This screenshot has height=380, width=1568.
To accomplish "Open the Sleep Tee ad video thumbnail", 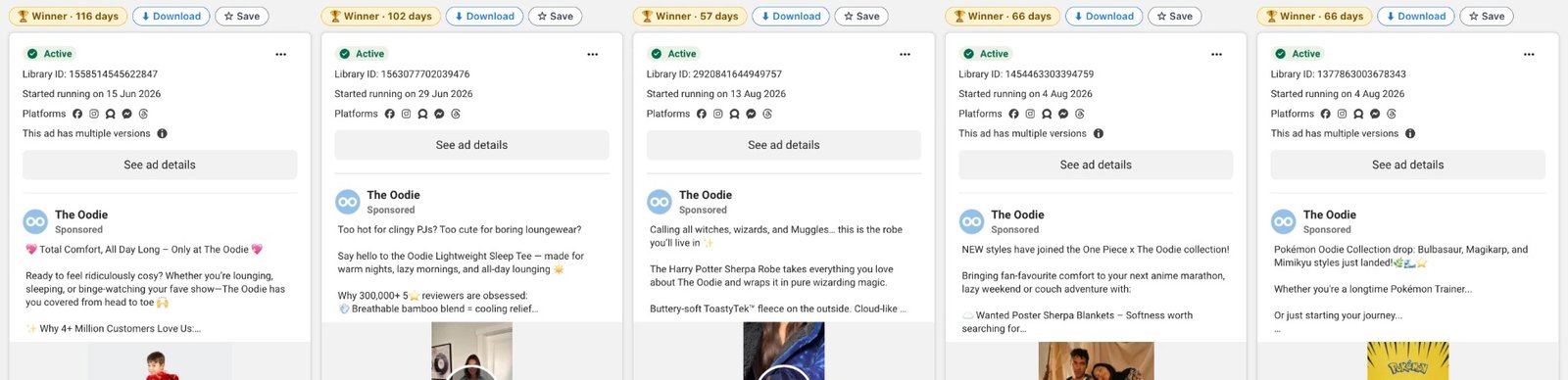I will tap(471, 352).
